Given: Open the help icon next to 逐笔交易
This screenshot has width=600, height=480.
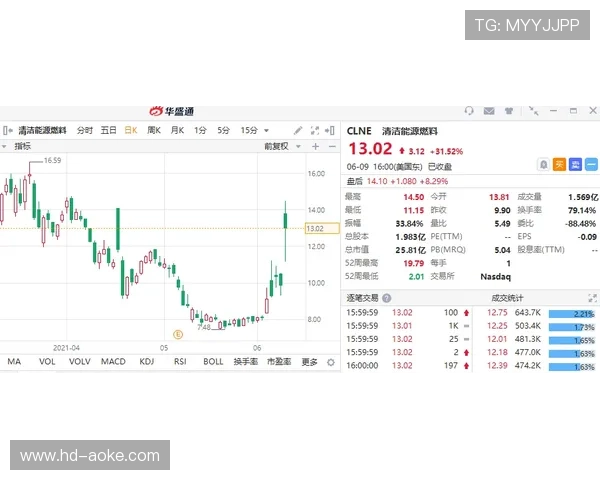Looking at the screenshot, I should coord(386,298).
